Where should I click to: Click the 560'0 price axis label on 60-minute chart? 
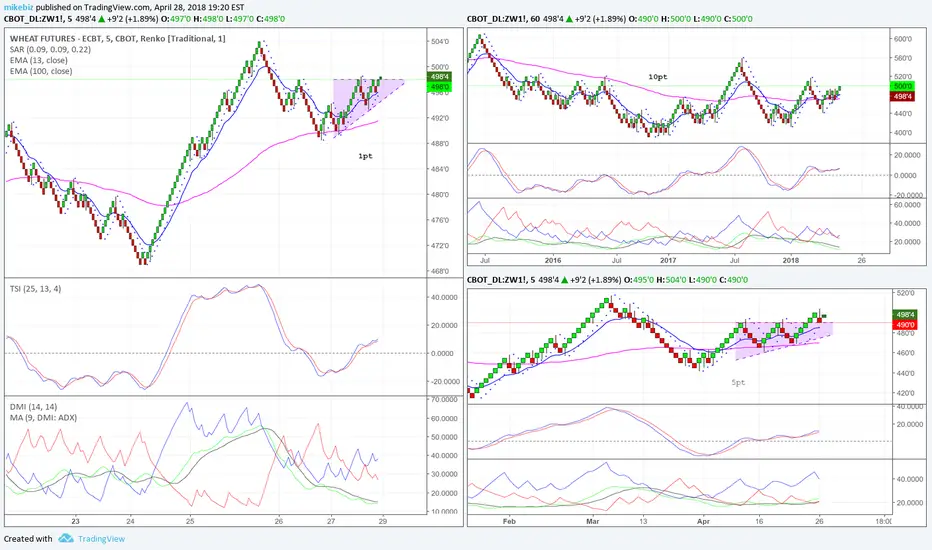(902, 58)
